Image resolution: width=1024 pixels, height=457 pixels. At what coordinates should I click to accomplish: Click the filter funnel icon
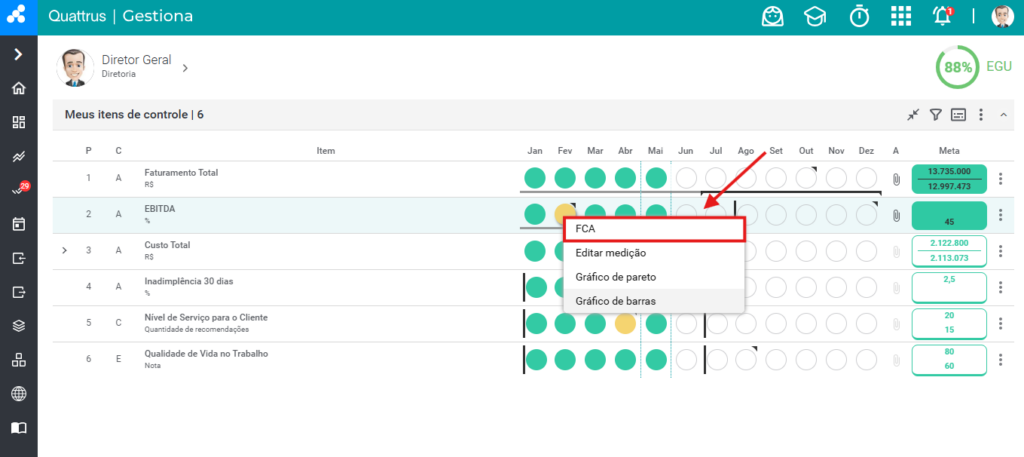click(x=935, y=115)
